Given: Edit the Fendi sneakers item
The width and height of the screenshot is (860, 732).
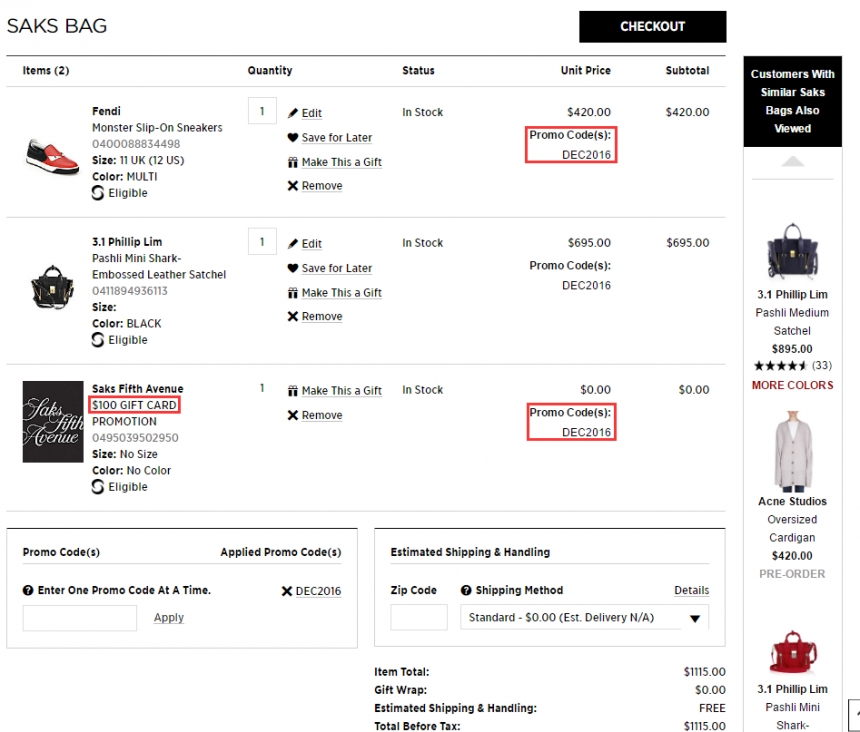Looking at the screenshot, I should [x=312, y=113].
